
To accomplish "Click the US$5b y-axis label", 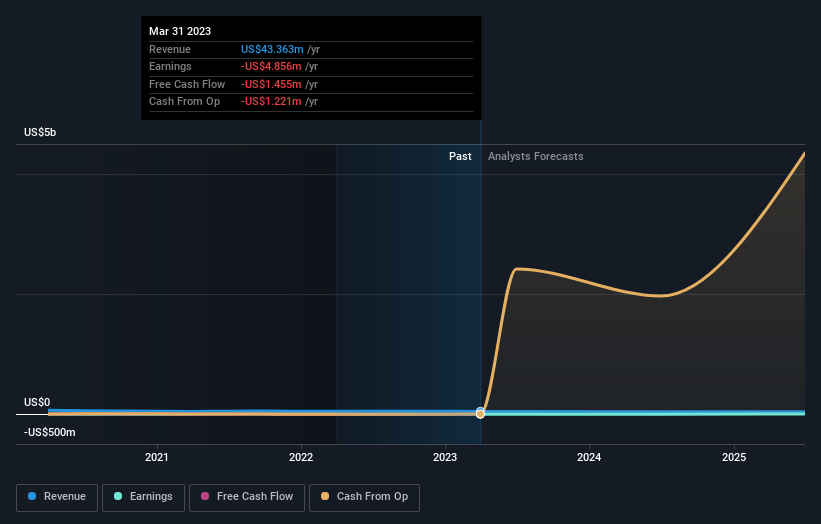I will [x=40, y=132].
